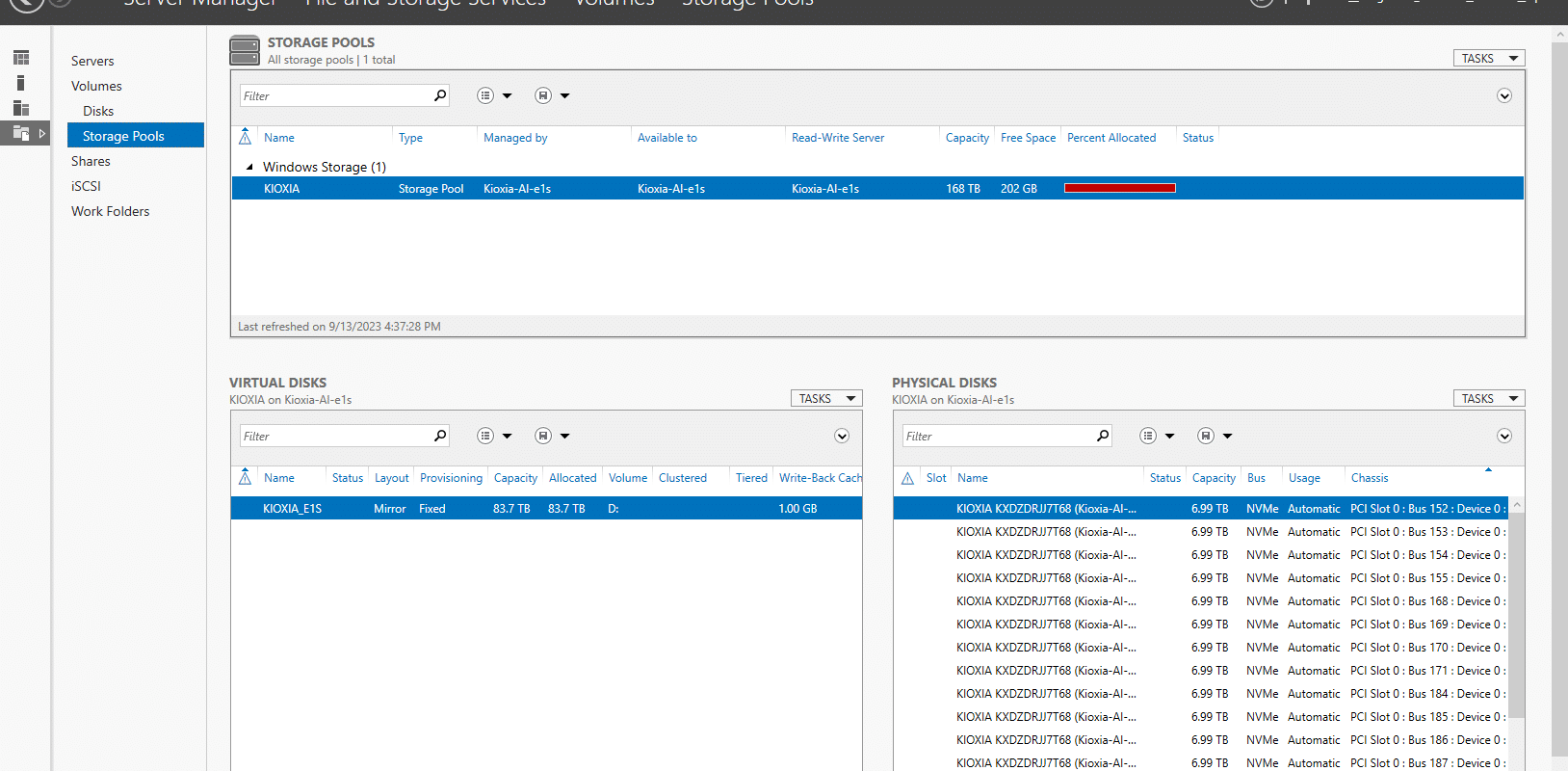The height and width of the screenshot is (771, 1568).
Task: Select File and Storage Services rail icon
Action: pos(21,133)
